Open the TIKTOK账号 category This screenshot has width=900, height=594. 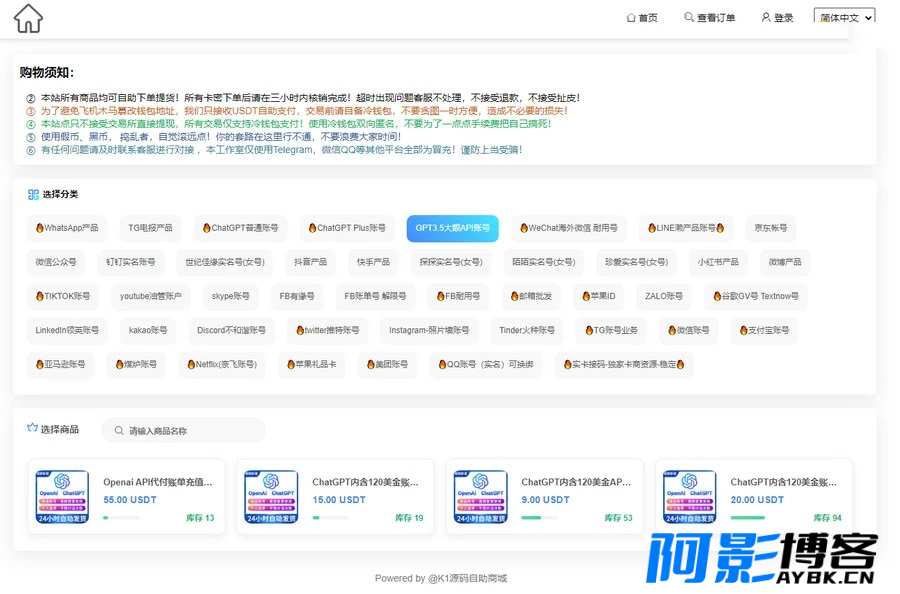coord(63,296)
